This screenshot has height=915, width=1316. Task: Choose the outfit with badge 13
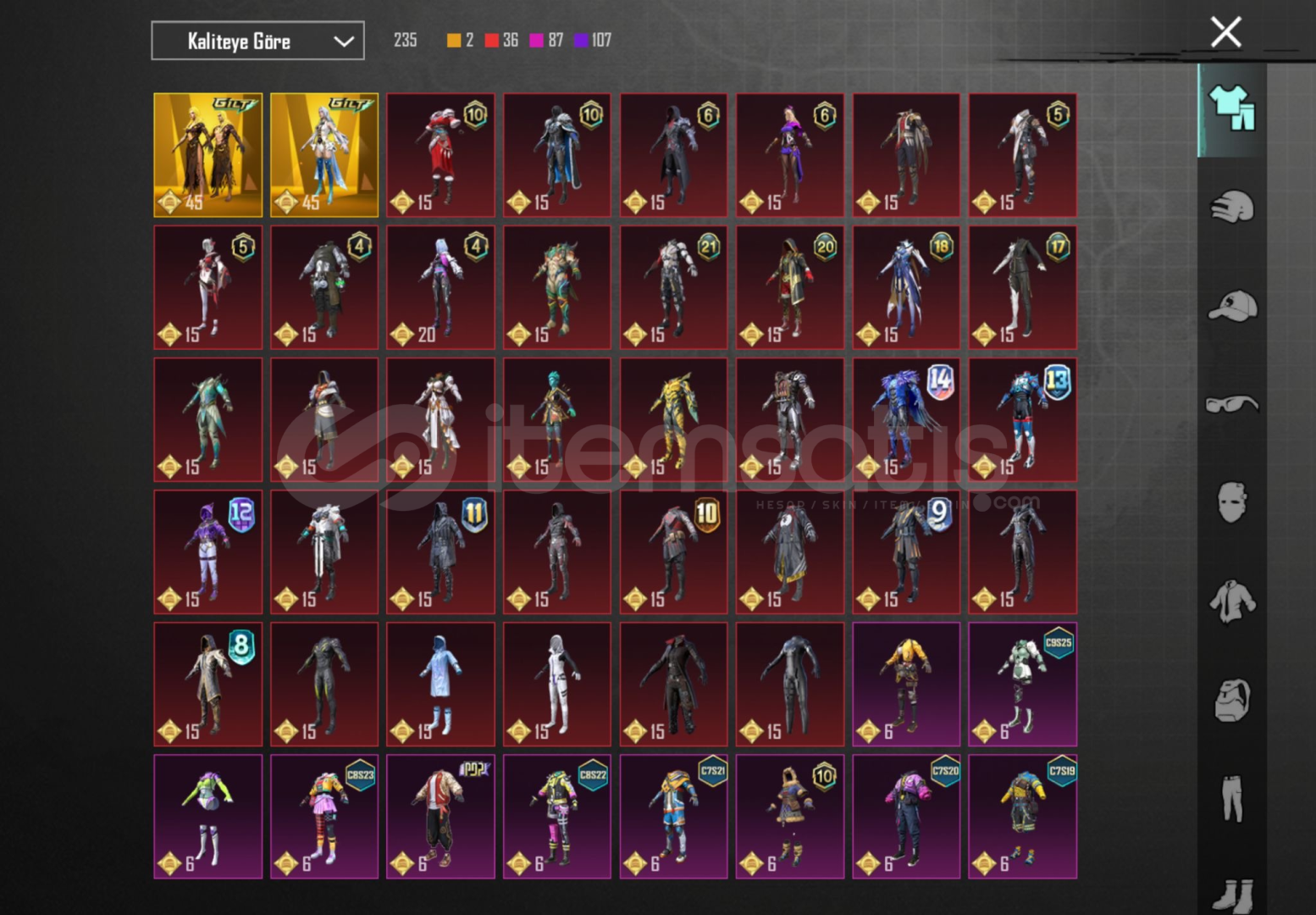(1023, 419)
